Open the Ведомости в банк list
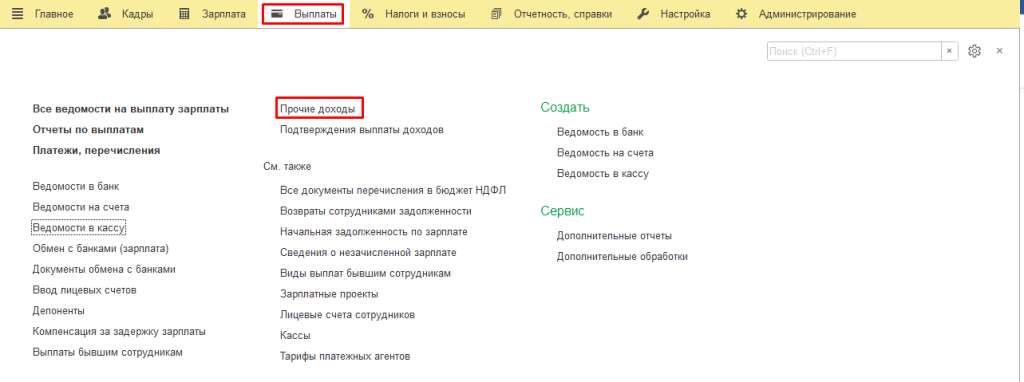 [76, 186]
